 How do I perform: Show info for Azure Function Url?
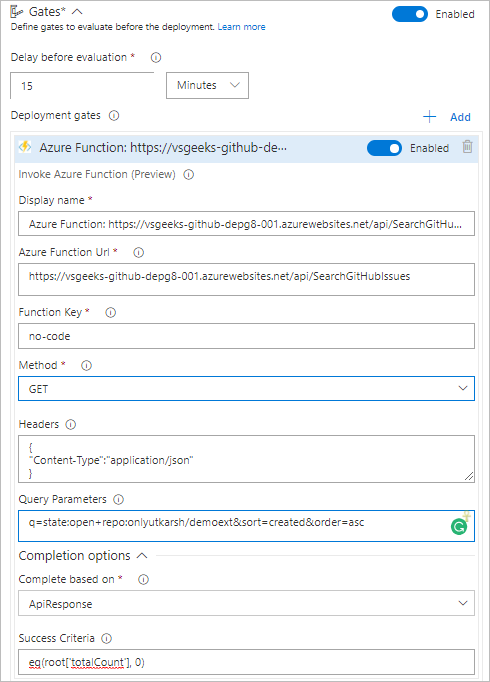[x=138, y=252]
